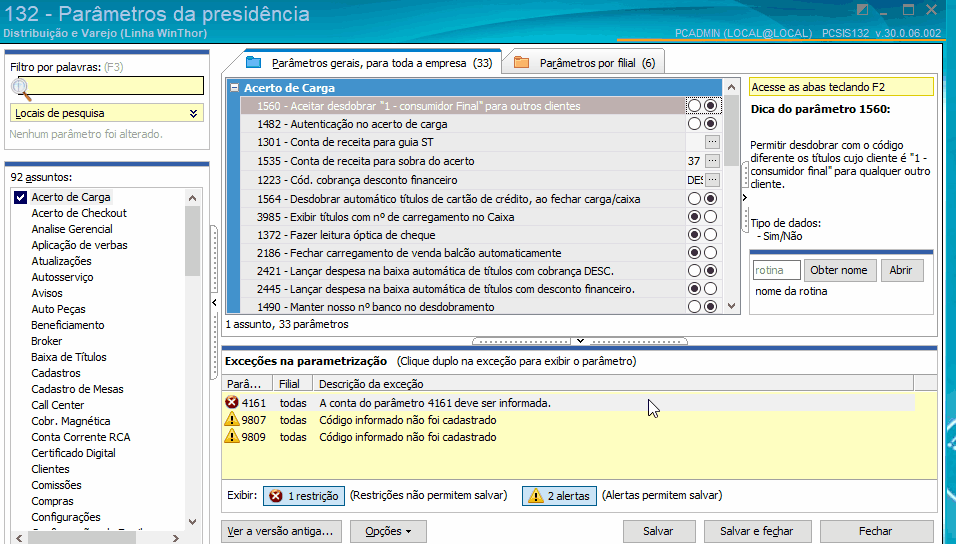Click scroll up arrow of subjects list

tap(193, 198)
